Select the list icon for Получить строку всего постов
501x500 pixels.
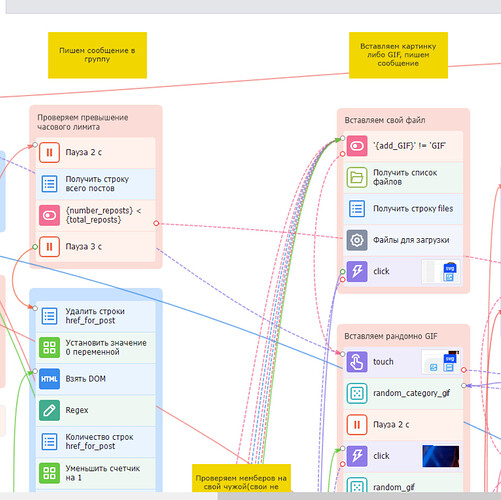[49, 184]
